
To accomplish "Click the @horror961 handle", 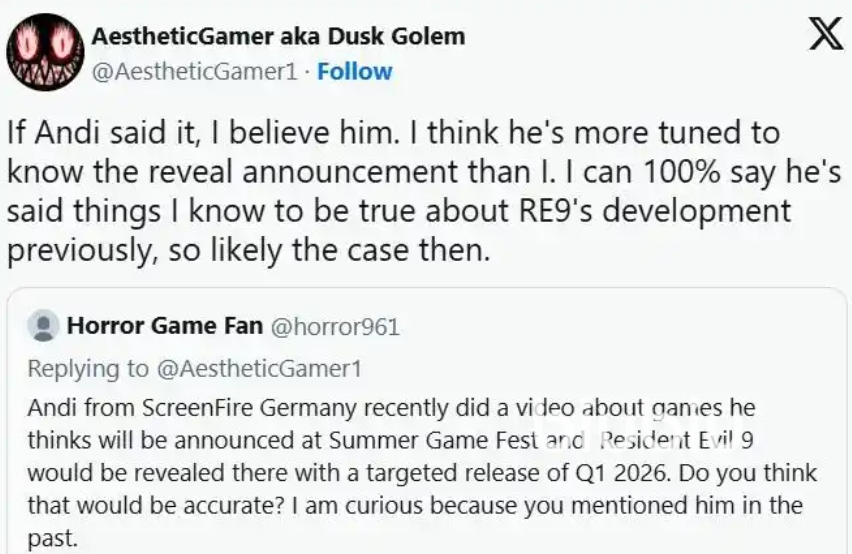I will (x=334, y=326).
